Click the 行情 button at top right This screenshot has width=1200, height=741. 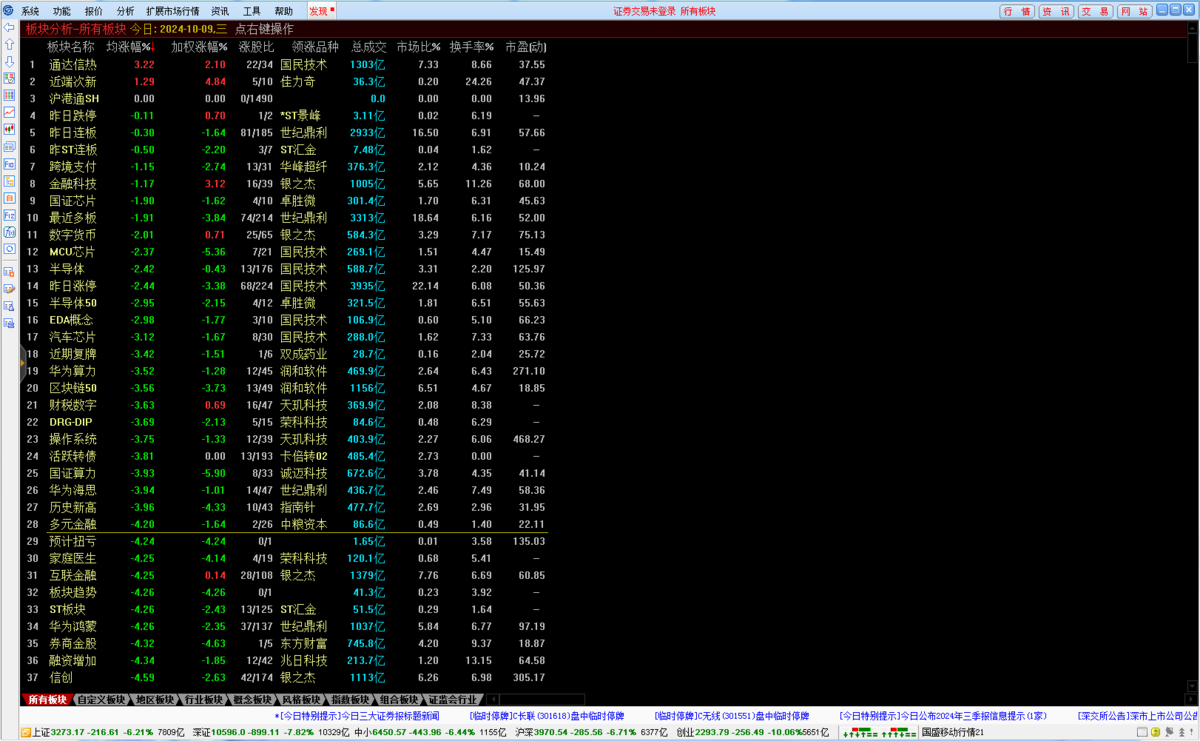pyautogui.click(x=1017, y=11)
